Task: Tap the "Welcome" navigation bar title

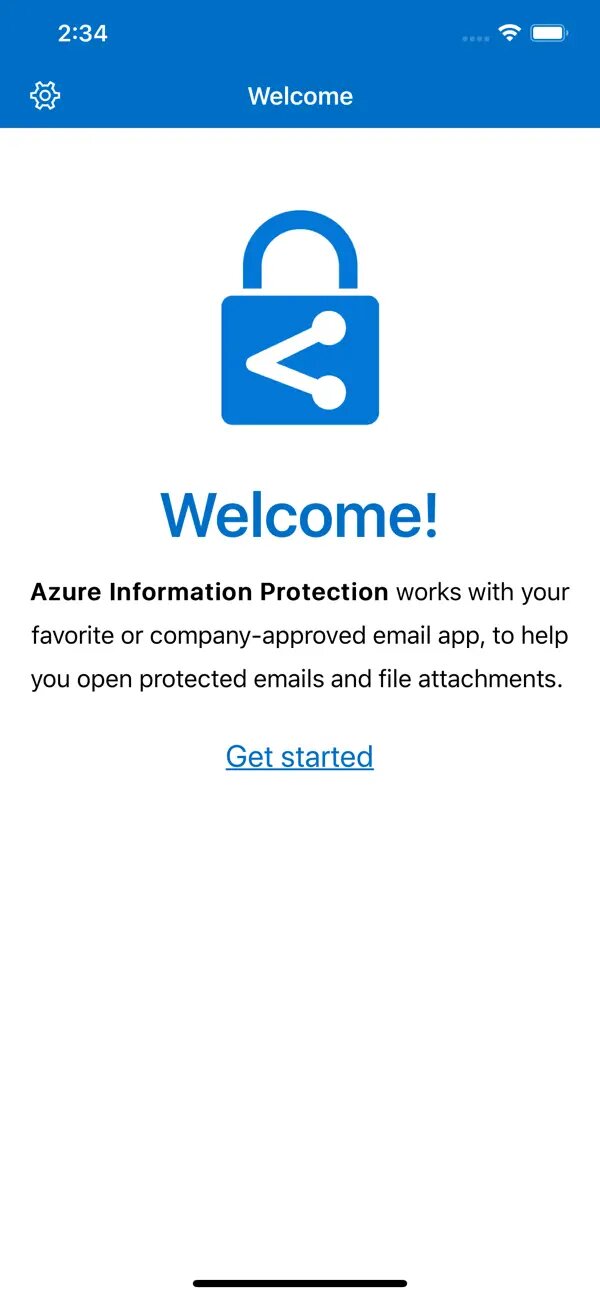Action: click(x=300, y=96)
